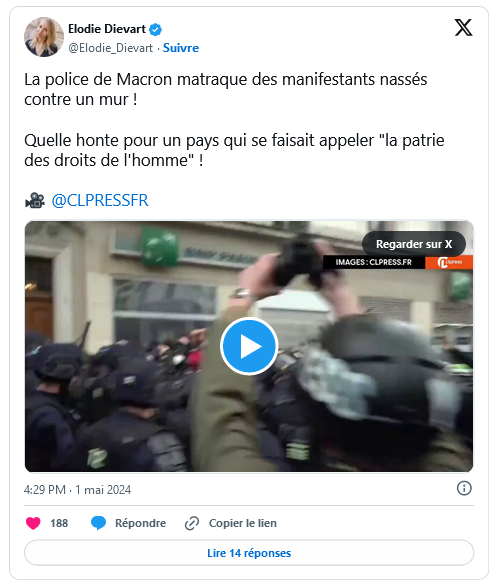This screenshot has height=583, width=494.
Task: Click the movie camera emoji
Action: tap(35, 200)
